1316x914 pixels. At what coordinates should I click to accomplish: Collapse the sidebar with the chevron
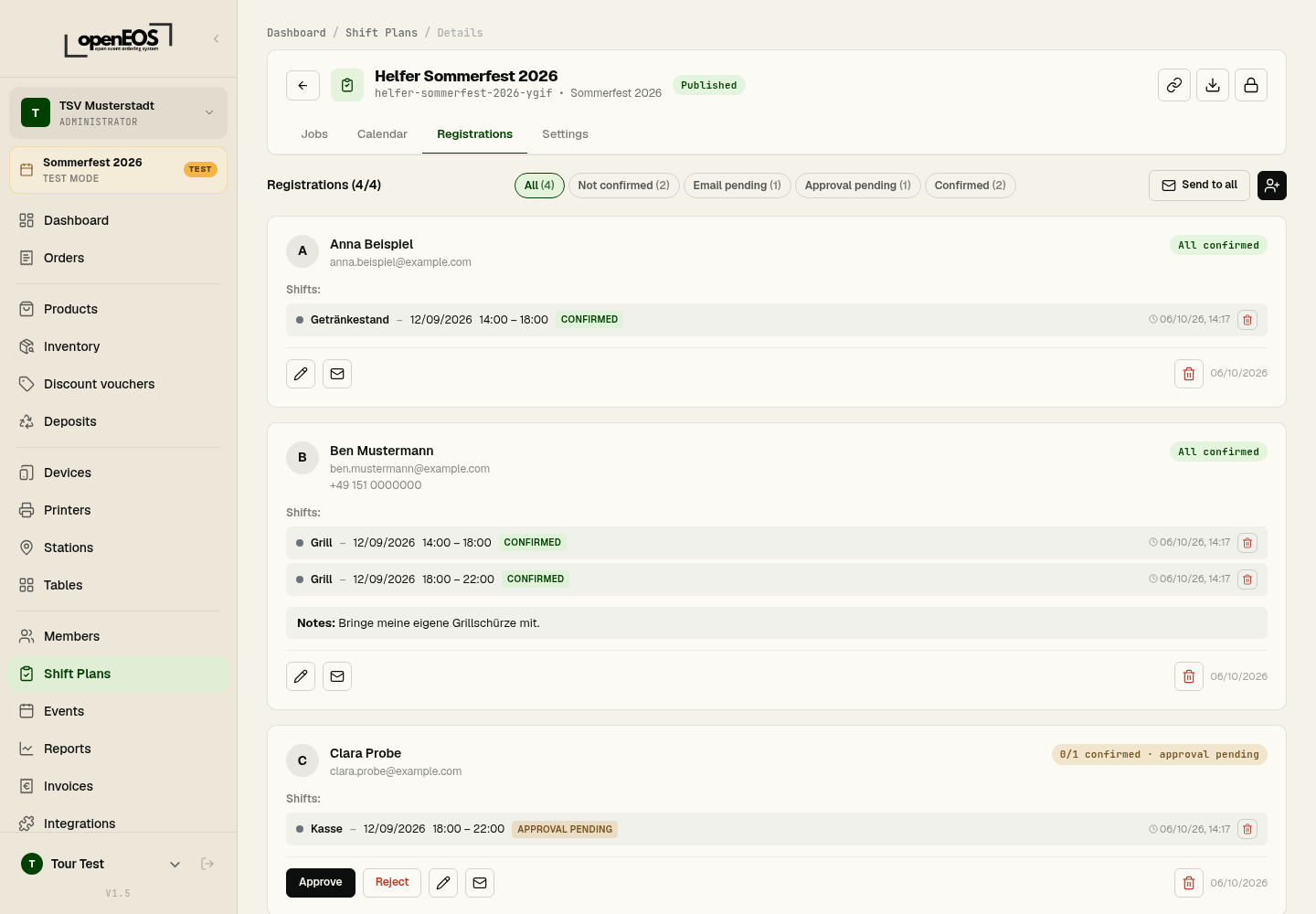(216, 38)
